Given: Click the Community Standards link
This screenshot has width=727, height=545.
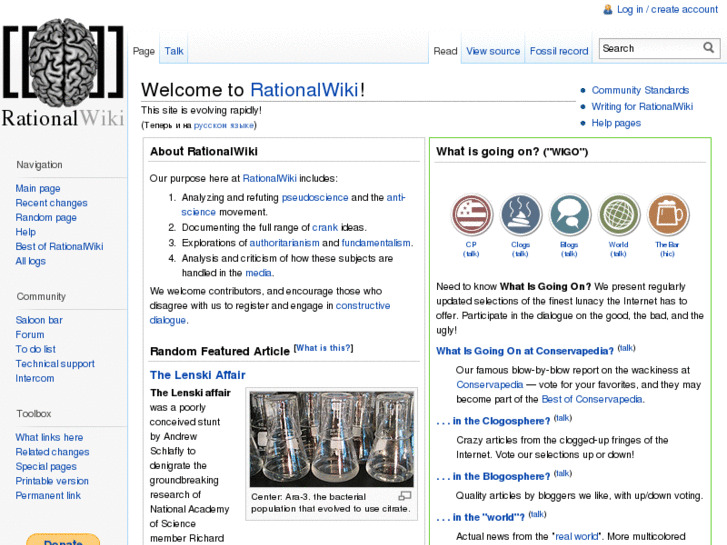Looking at the screenshot, I should click(640, 90).
